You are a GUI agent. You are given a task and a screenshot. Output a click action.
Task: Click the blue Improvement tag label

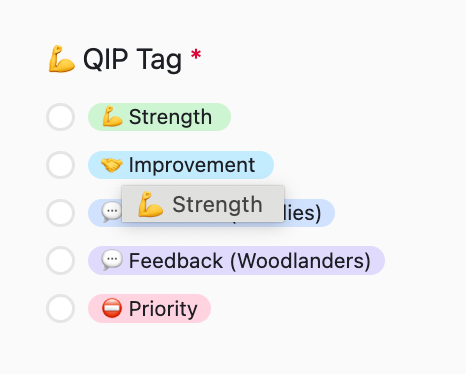(x=181, y=165)
